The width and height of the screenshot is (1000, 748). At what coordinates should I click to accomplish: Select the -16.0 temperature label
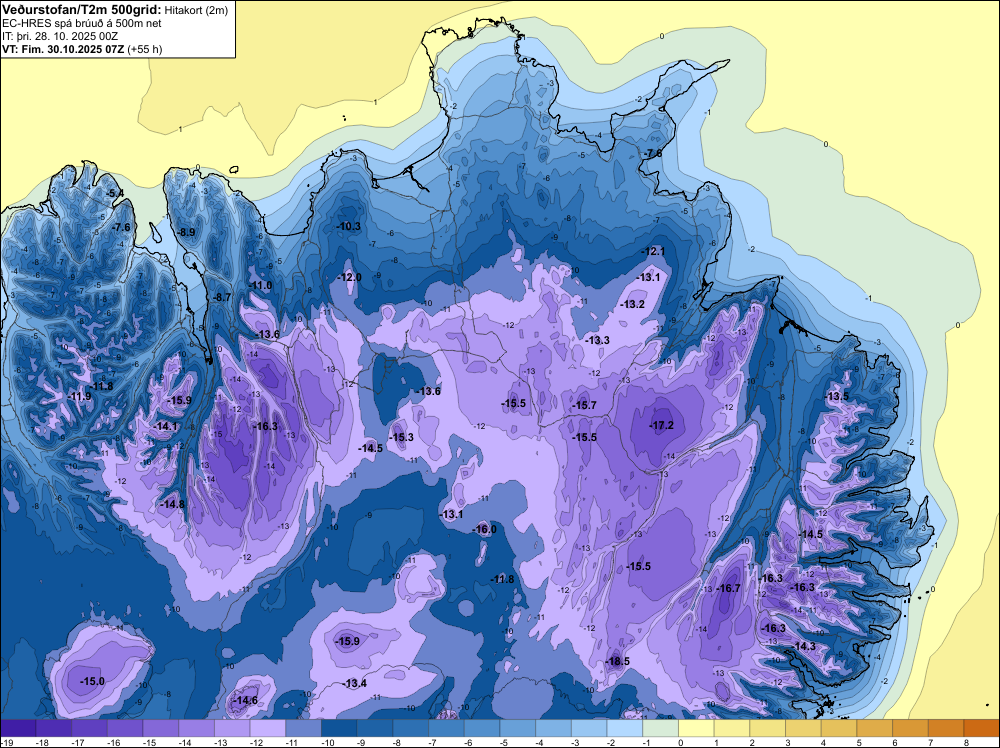pyautogui.click(x=484, y=529)
